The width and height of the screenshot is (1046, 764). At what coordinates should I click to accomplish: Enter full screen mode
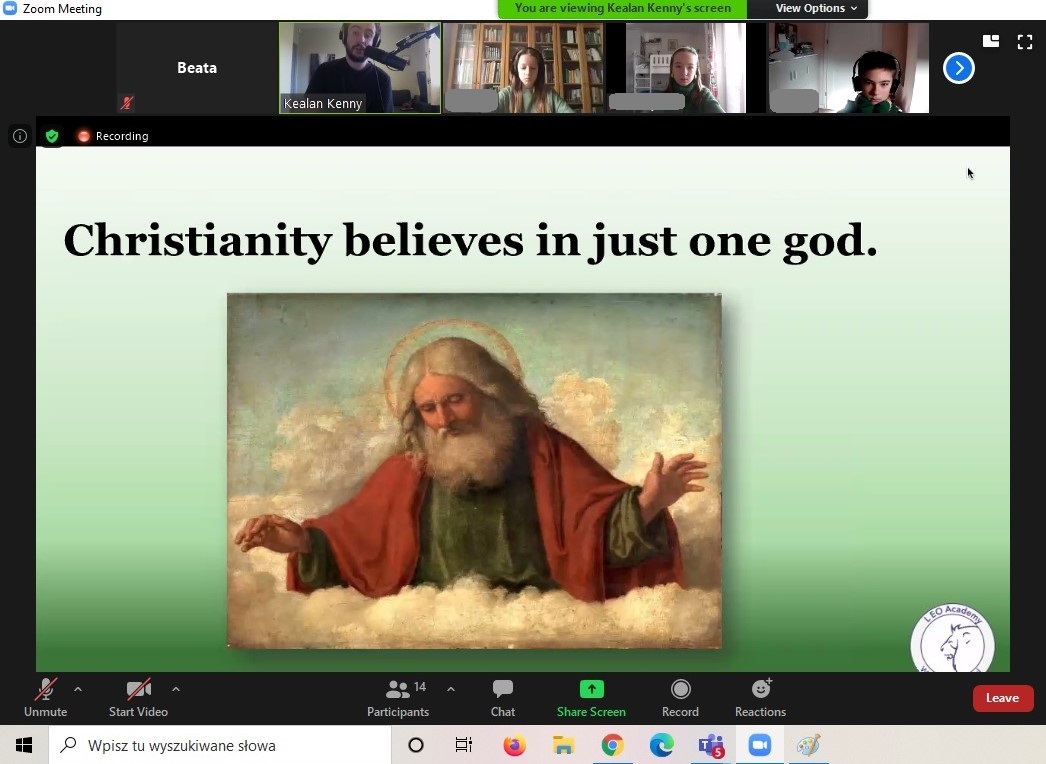tap(1025, 42)
